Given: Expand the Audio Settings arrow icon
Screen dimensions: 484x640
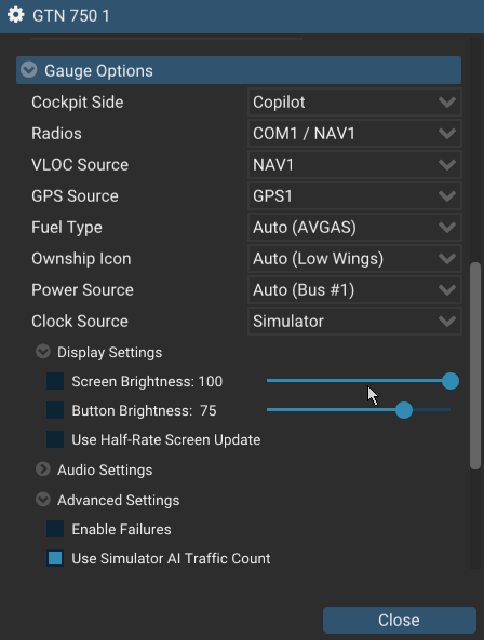Looking at the screenshot, I should [x=43, y=469].
